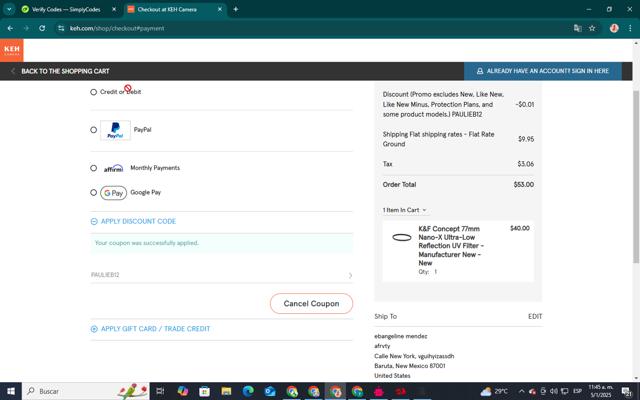Click the taskbar Buscar search box

pyautogui.click(x=86, y=391)
